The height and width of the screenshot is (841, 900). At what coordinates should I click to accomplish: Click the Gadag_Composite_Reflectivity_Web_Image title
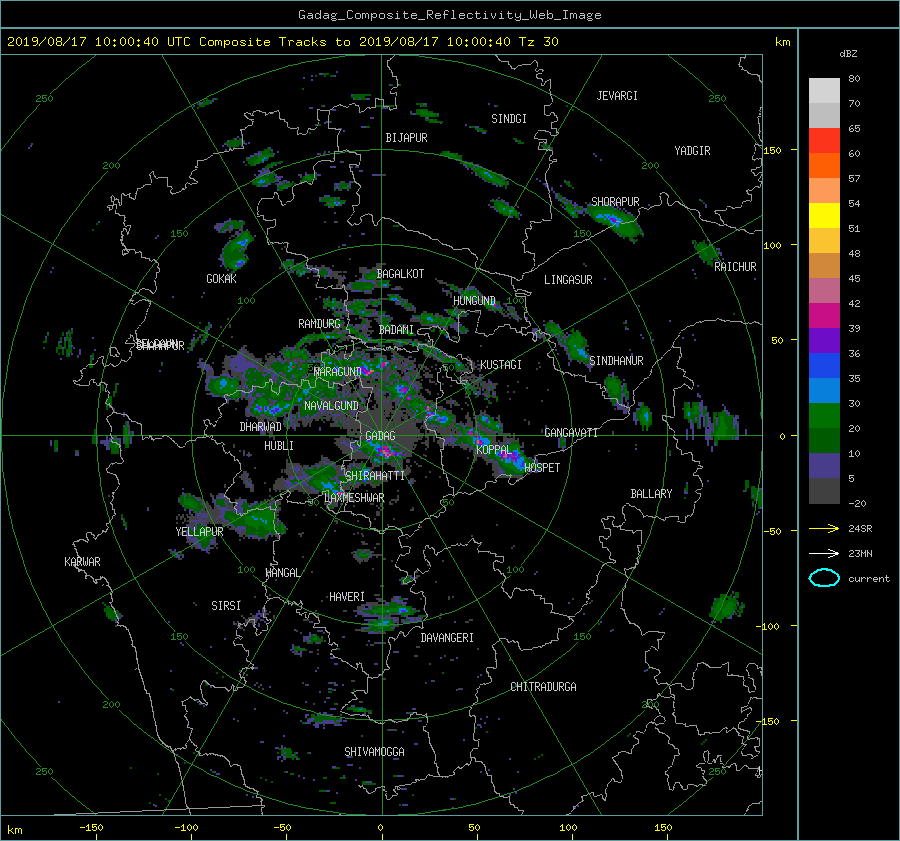coord(449,15)
